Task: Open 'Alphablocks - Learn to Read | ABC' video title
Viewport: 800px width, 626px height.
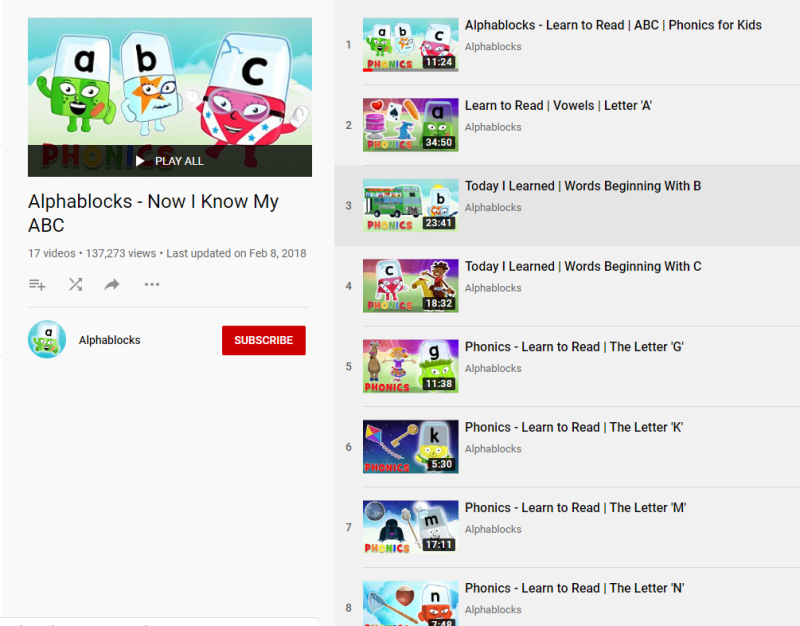Action: (613, 25)
